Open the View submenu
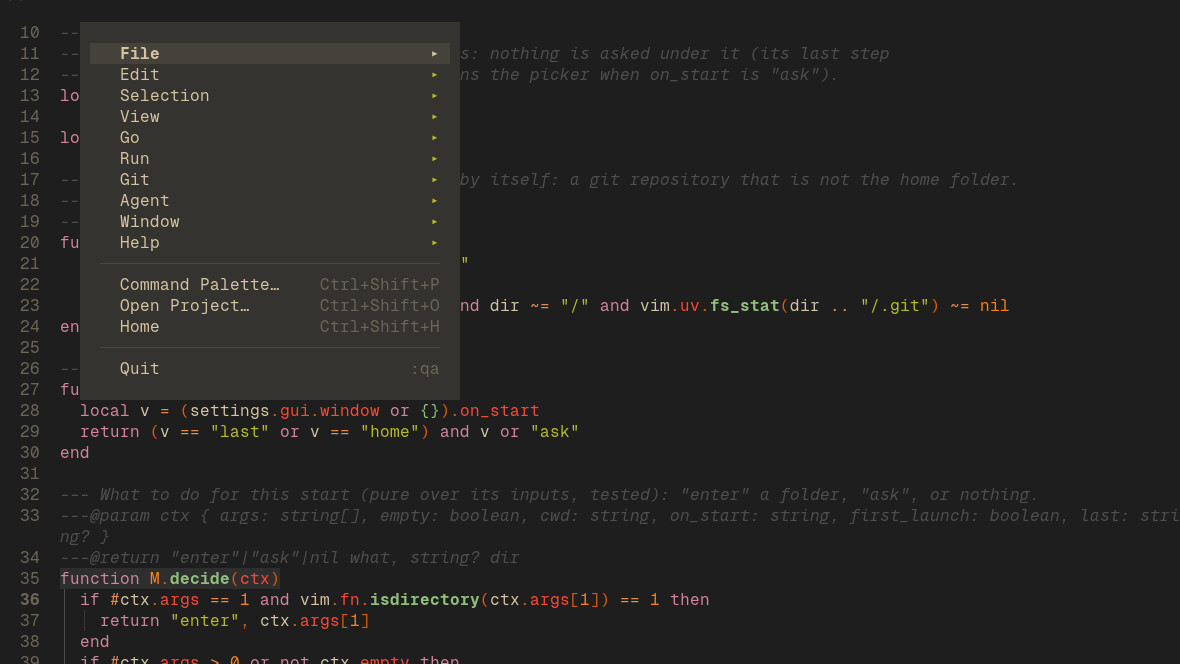 tap(269, 117)
